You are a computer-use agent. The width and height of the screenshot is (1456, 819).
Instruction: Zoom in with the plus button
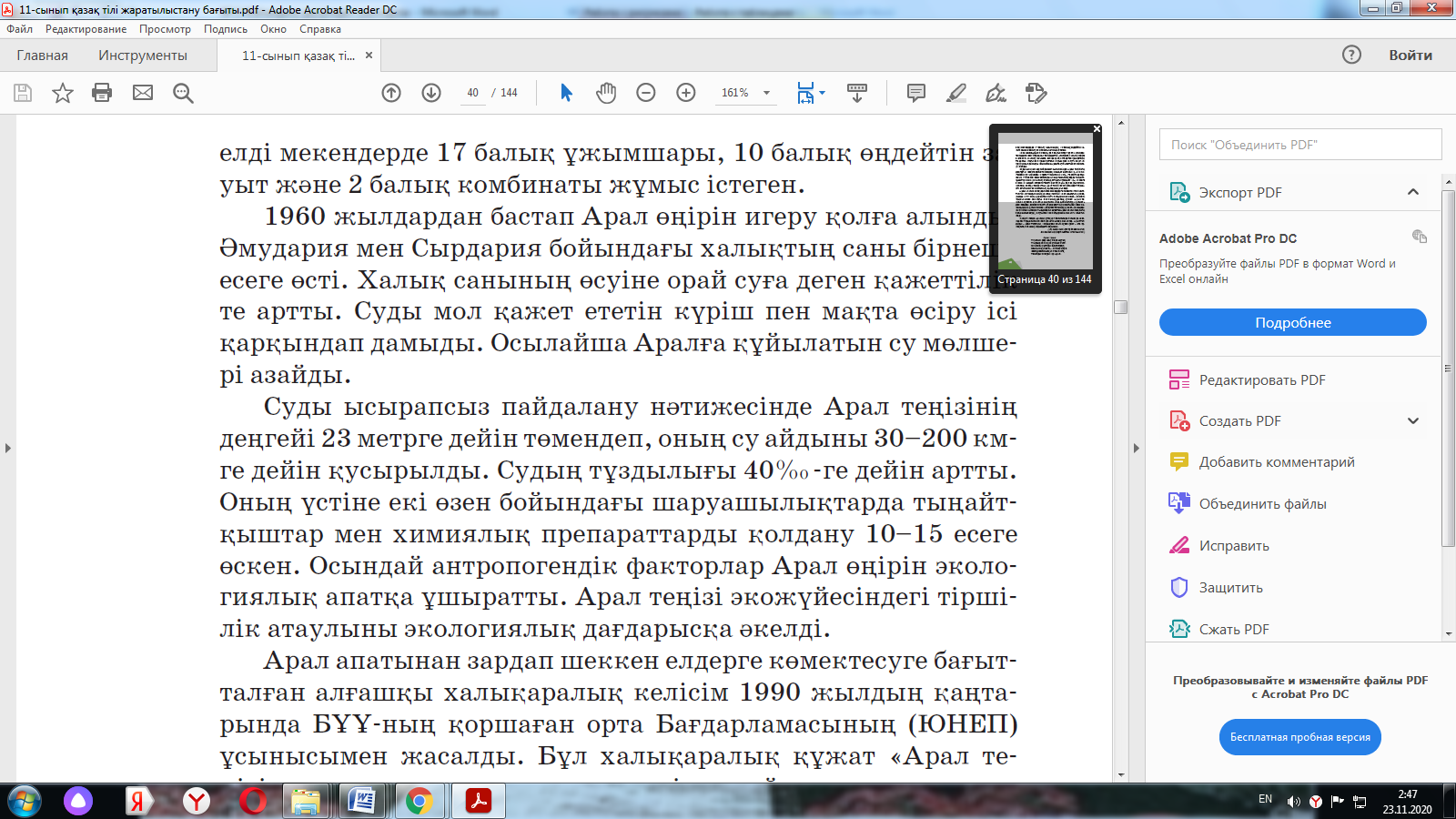[686, 93]
